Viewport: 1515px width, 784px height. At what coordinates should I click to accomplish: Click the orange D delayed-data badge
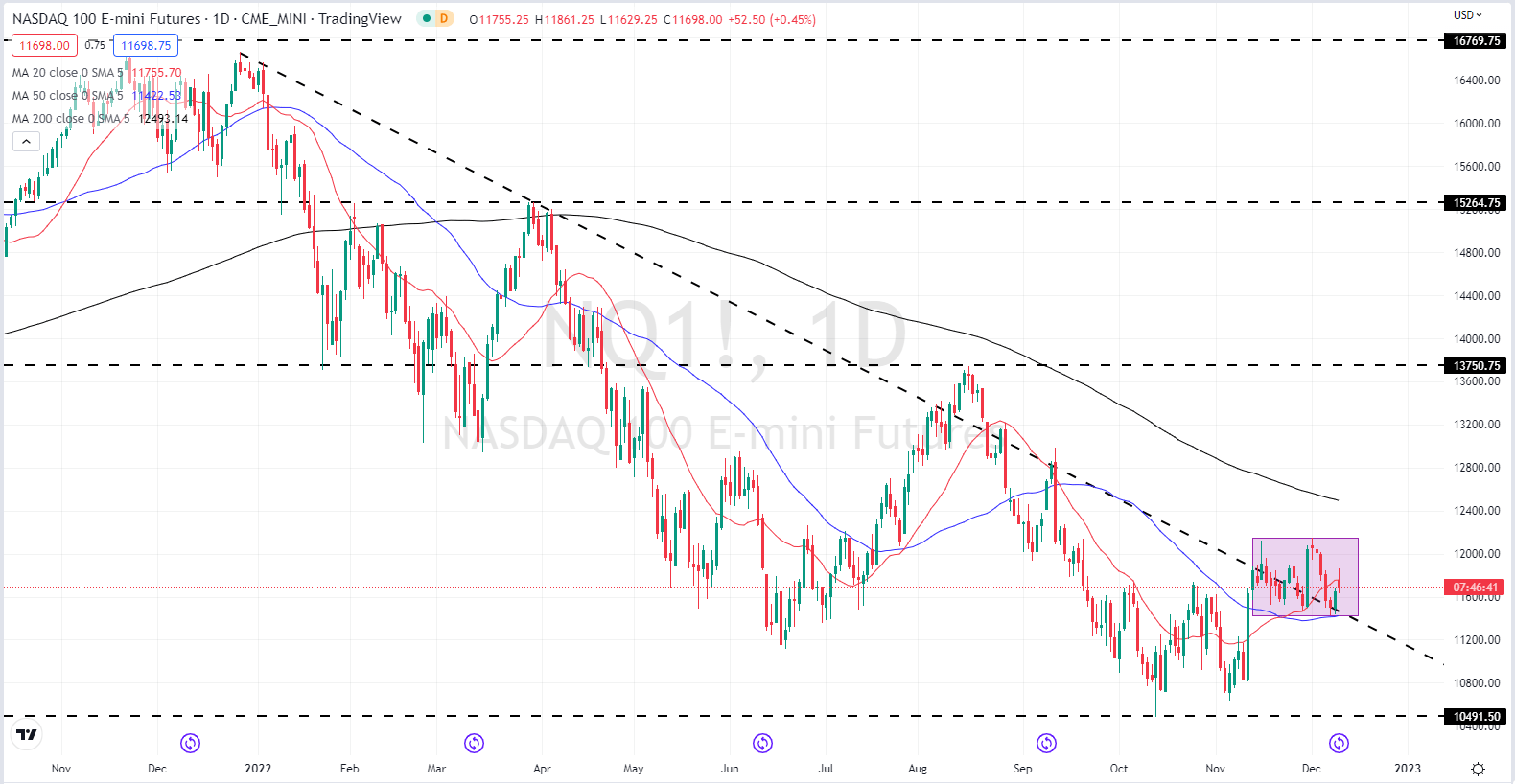(x=444, y=18)
